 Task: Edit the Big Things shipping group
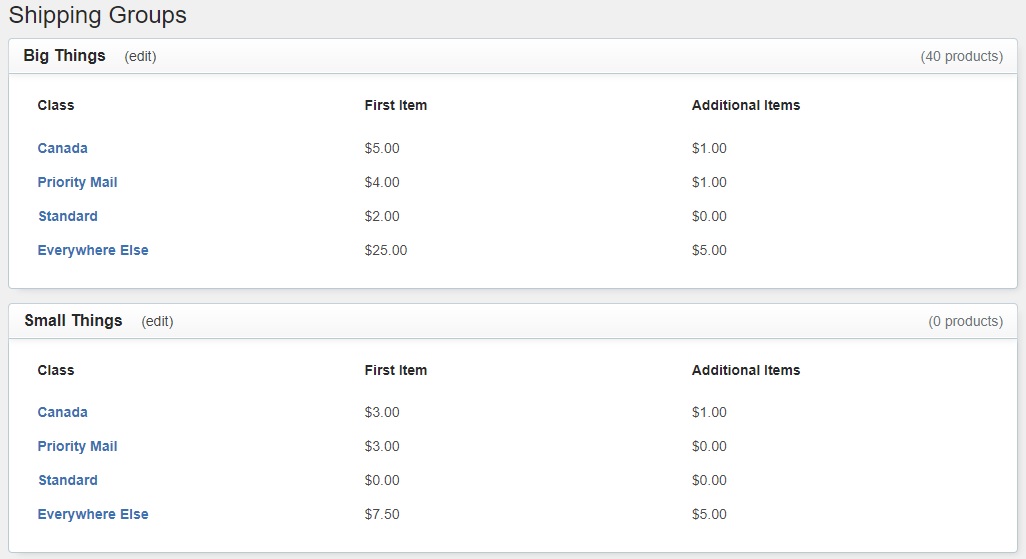pyautogui.click(x=140, y=56)
